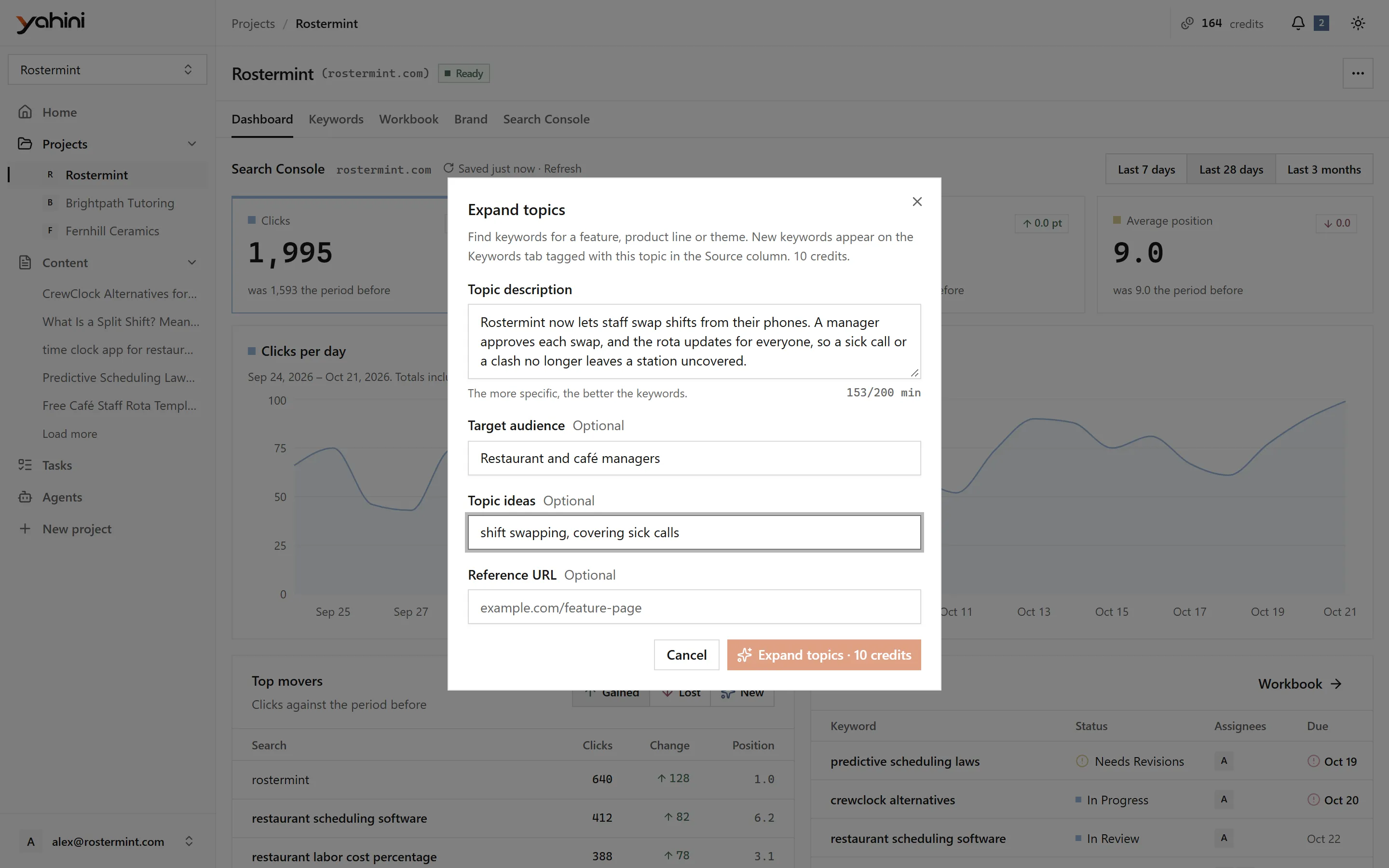The width and height of the screenshot is (1389, 868).
Task: Open the Brightpath Tutoring project
Action: pyautogui.click(x=120, y=203)
